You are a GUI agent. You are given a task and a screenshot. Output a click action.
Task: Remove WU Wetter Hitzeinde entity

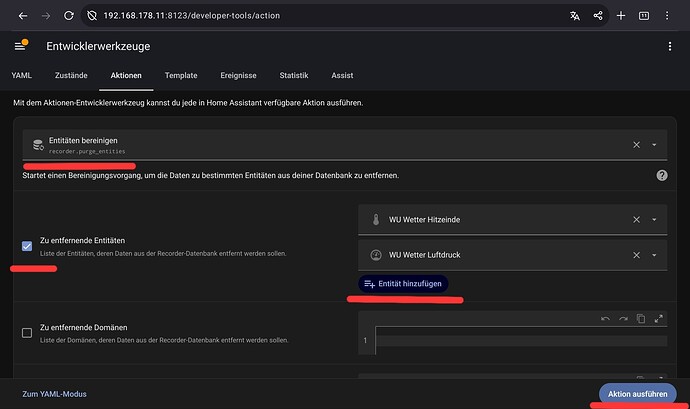coord(636,220)
